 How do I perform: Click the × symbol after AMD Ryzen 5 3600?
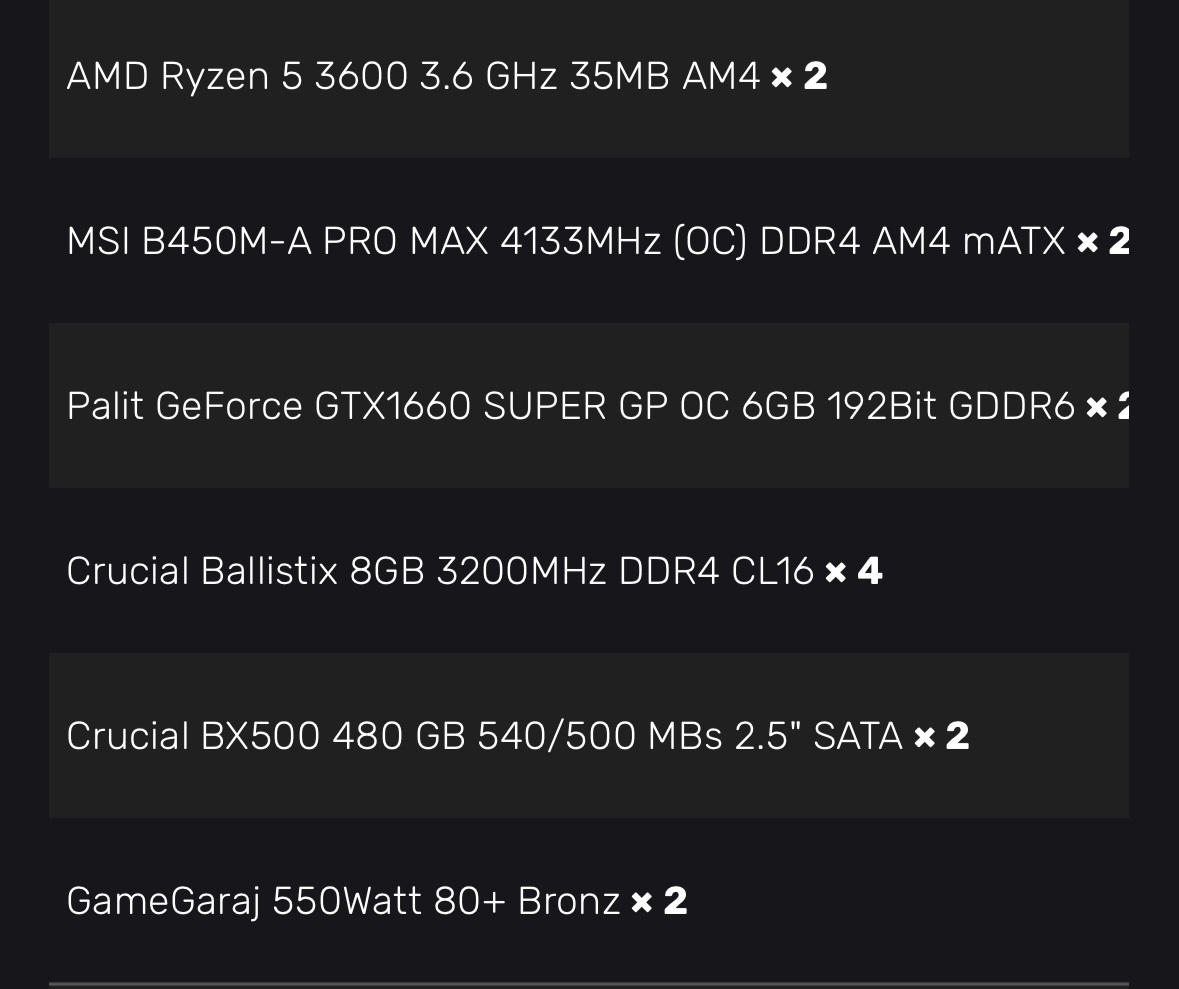click(782, 77)
